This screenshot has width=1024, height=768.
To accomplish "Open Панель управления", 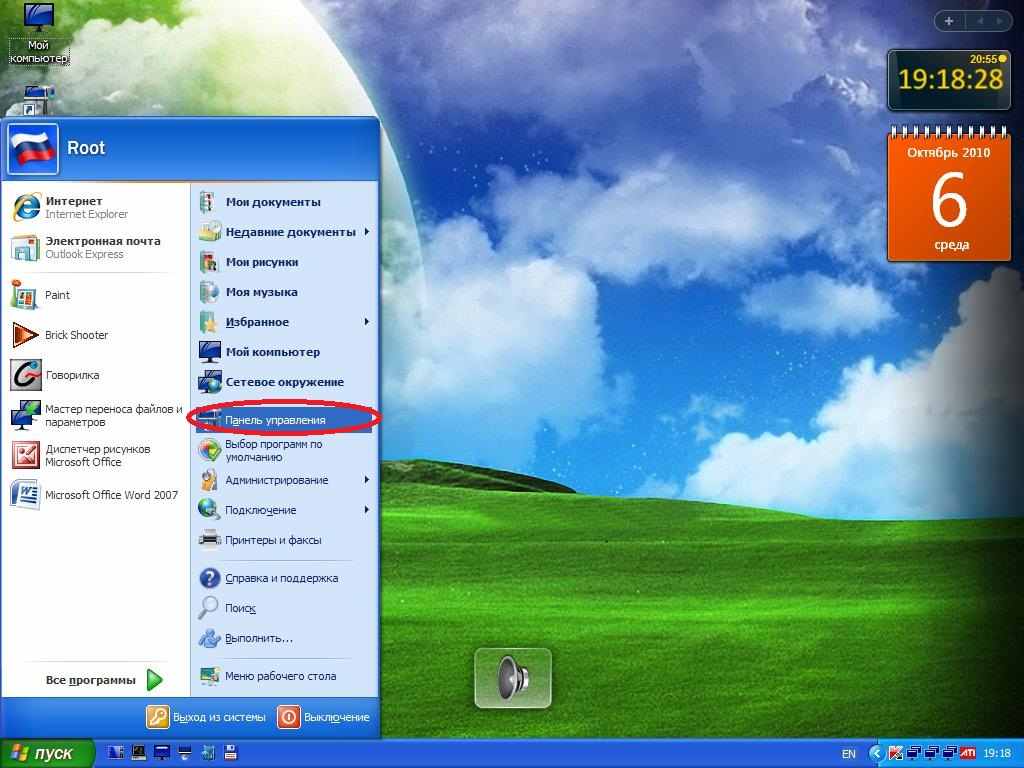I will click(x=285, y=420).
